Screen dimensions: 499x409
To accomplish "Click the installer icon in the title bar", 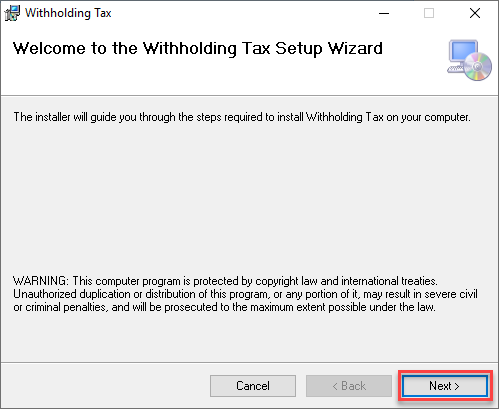I will (x=12, y=13).
